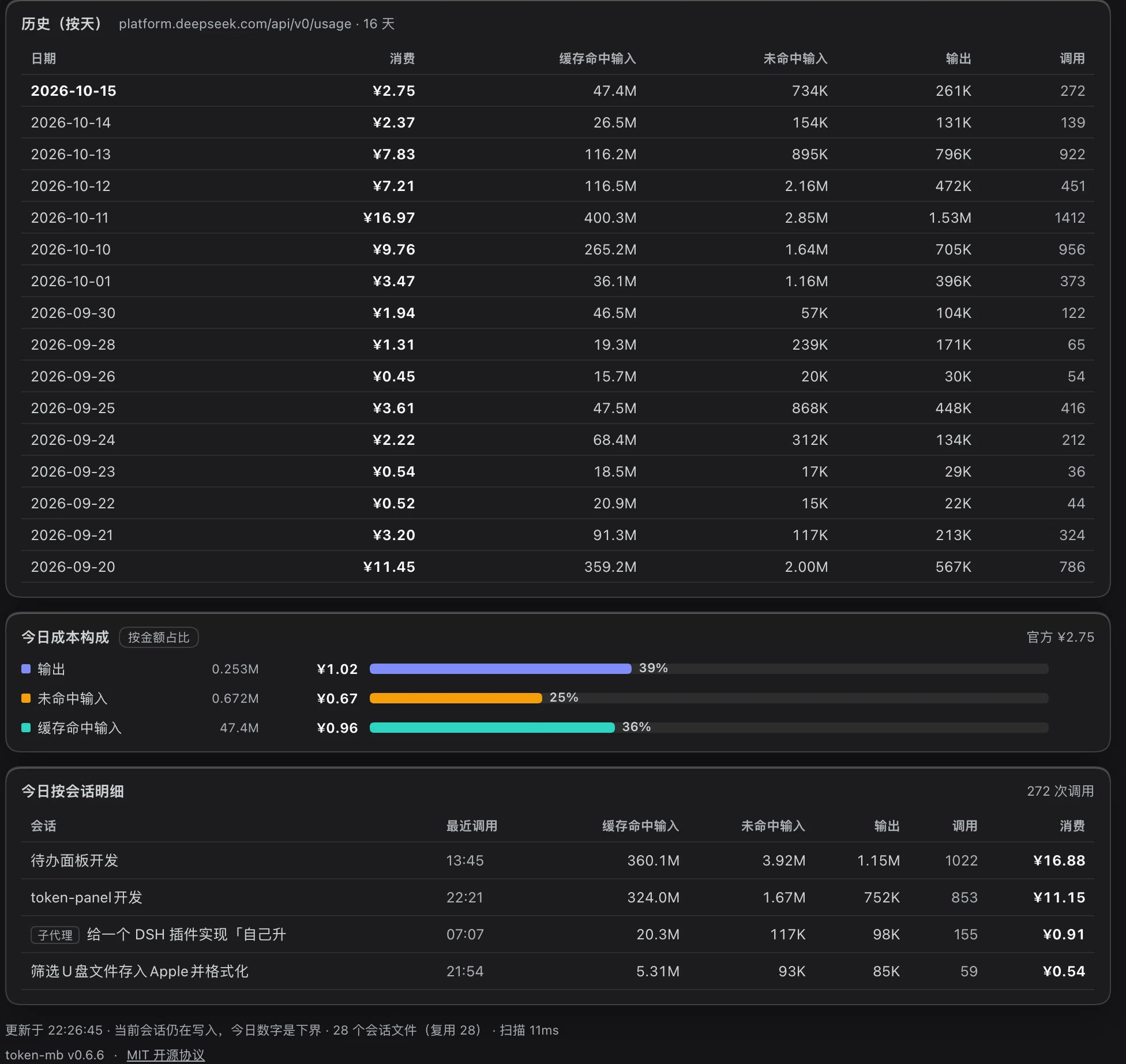Viewport: 1126px width, 1064px height.
Task: Click the ¥11.45 cost value
Action: tap(389, 567)
